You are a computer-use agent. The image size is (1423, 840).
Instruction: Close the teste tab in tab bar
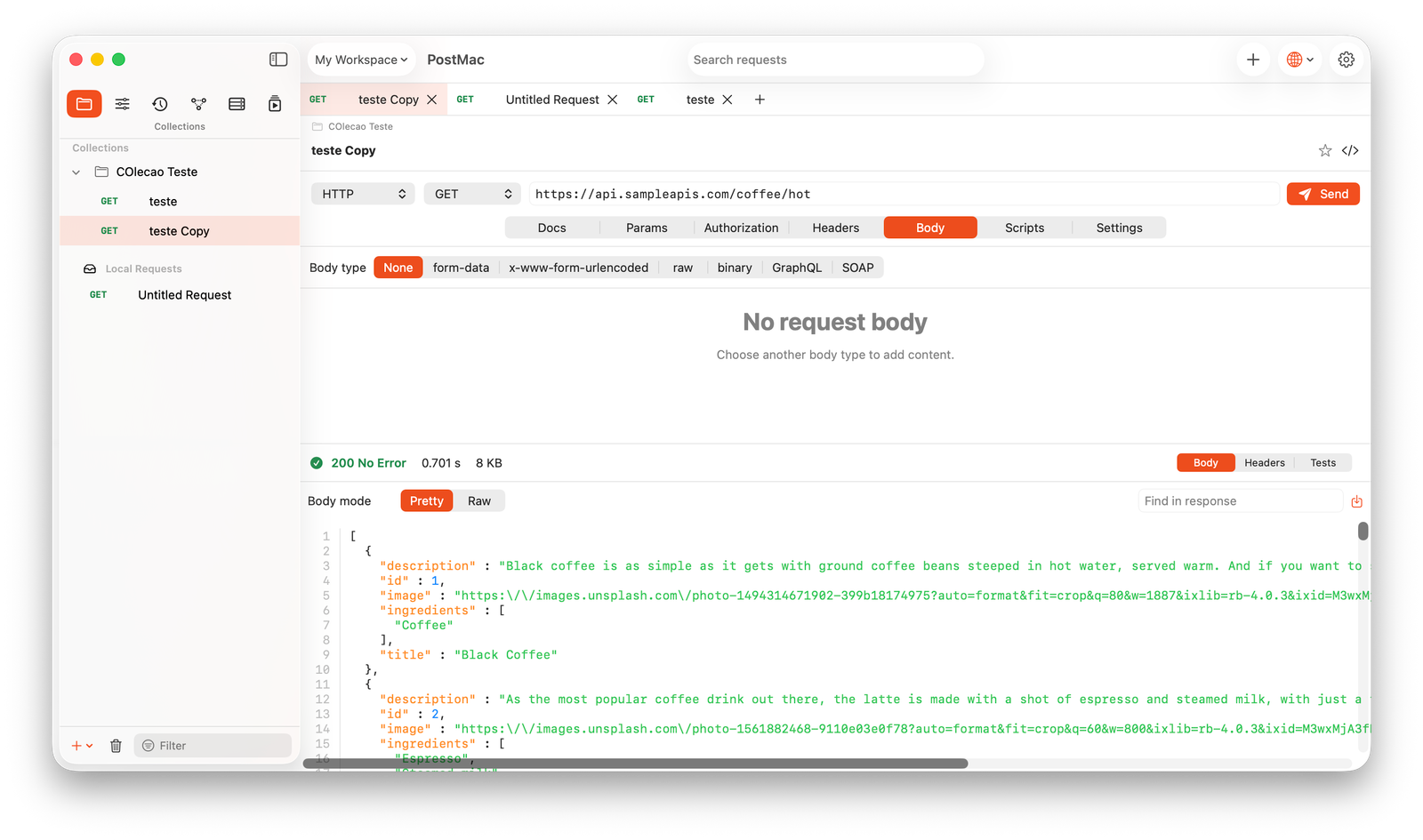(x=728, y=100)
